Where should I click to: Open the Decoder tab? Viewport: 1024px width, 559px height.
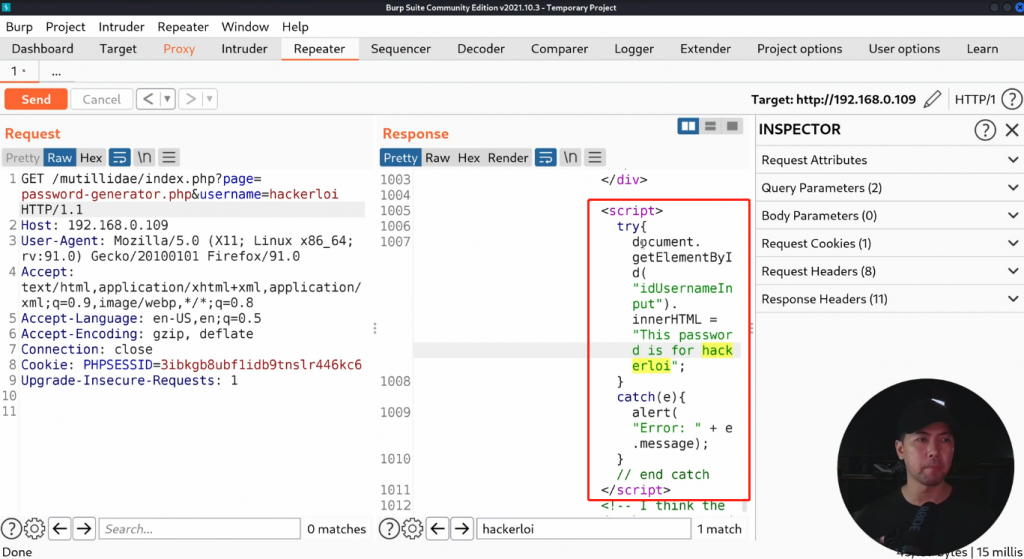[x=481, y=49]
